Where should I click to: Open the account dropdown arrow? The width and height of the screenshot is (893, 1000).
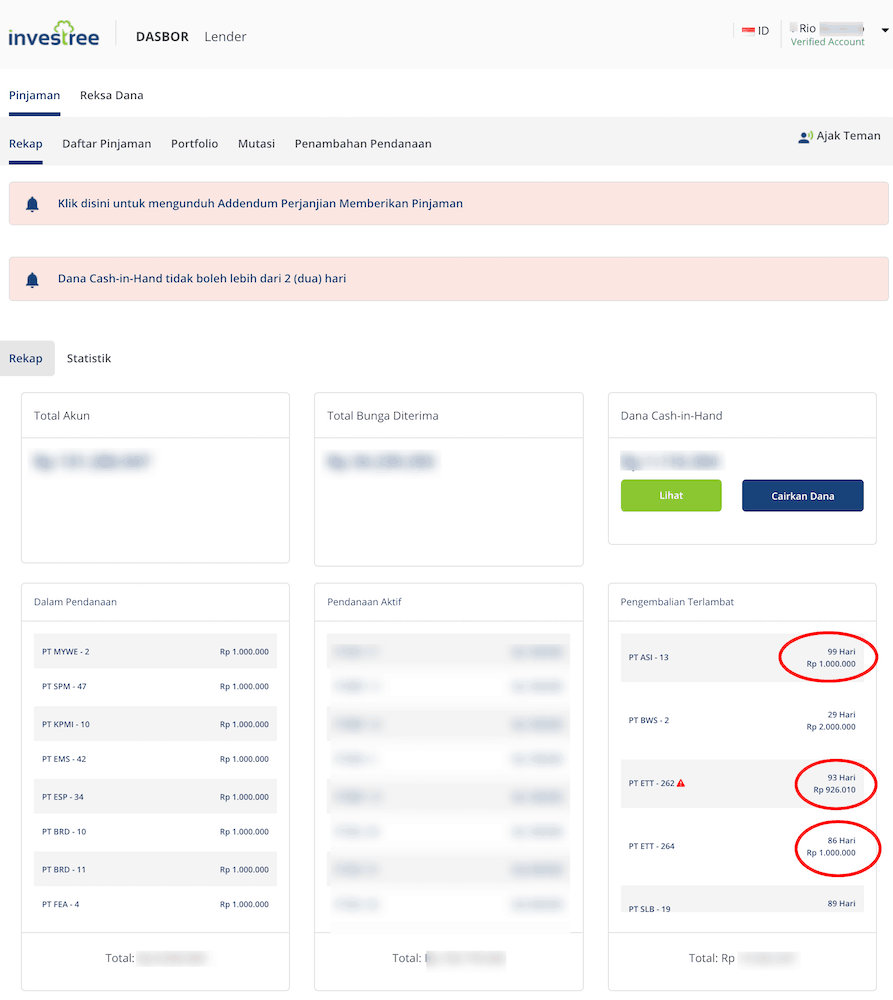point(885,31)
